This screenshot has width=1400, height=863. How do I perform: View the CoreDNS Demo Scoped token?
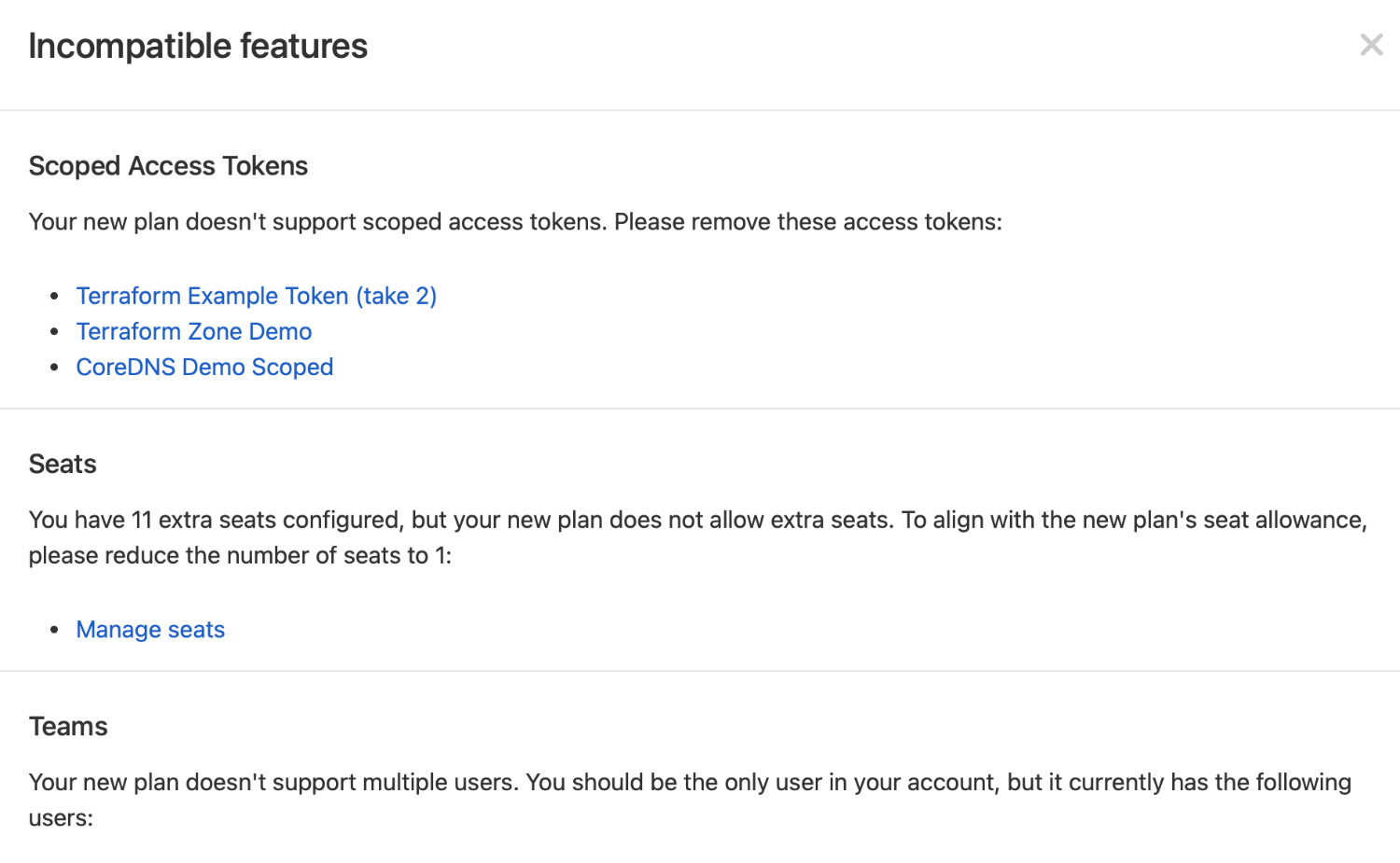point(204,367)
